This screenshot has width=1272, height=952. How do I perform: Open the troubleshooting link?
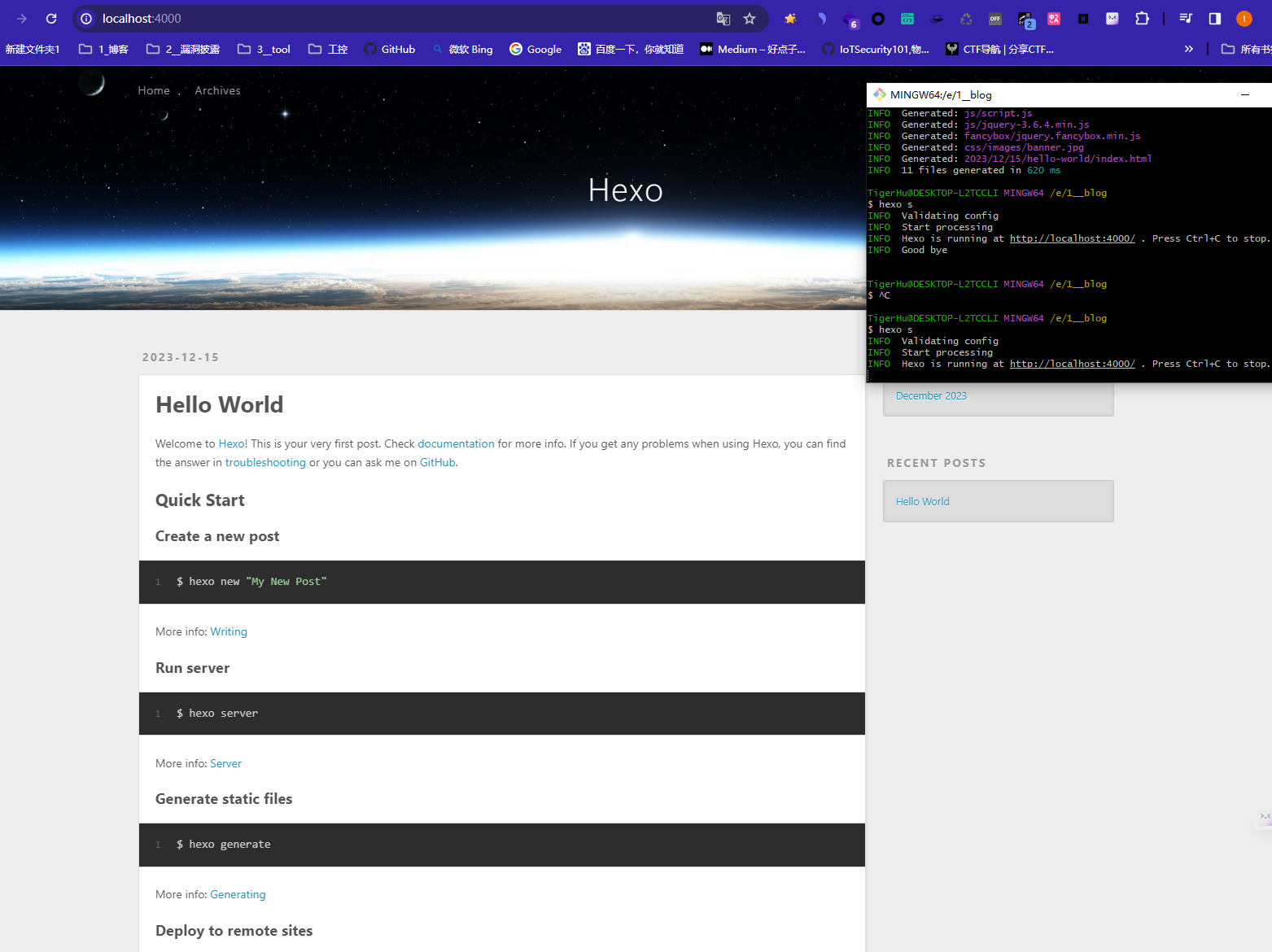265,462
